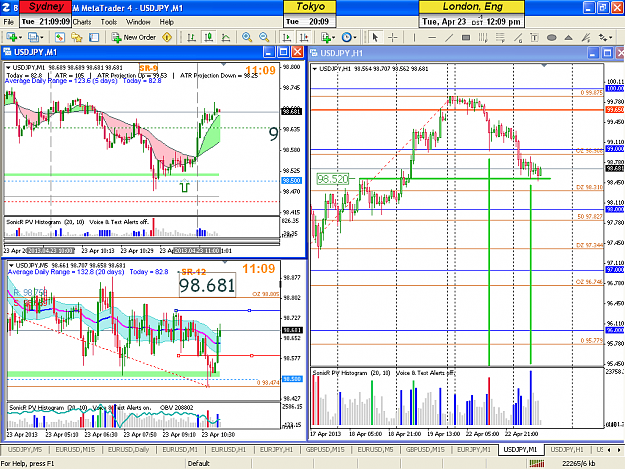Select the crosshair tool
Image resolution: width=625 pixels, height=469 pixels.
[393, 37]
